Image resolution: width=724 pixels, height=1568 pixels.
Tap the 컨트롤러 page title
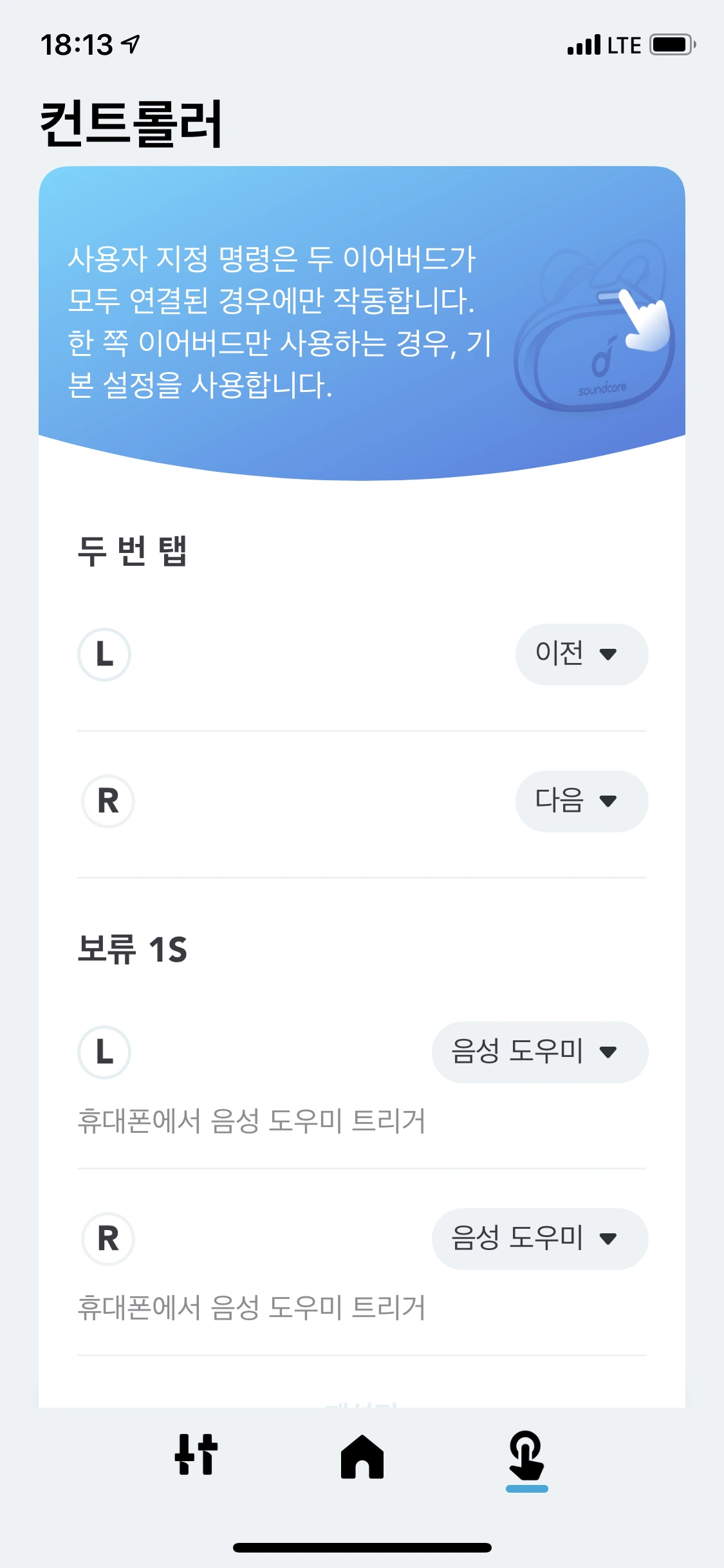tap(131, 124)
